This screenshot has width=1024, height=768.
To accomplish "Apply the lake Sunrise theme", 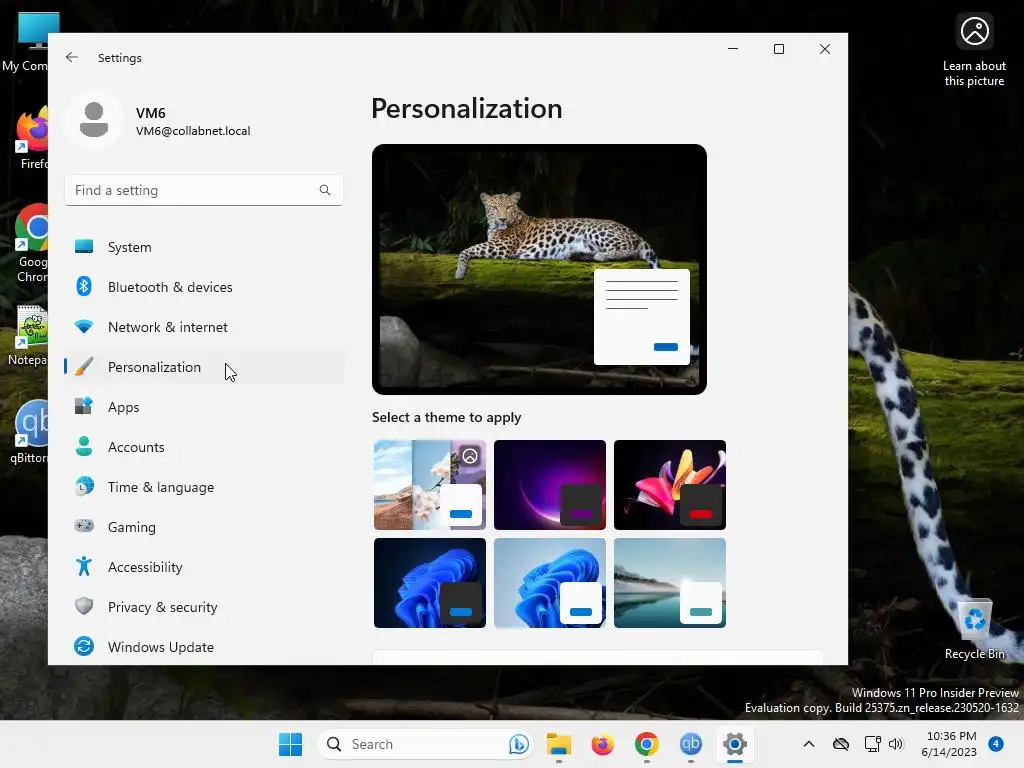I will (670, 583).
